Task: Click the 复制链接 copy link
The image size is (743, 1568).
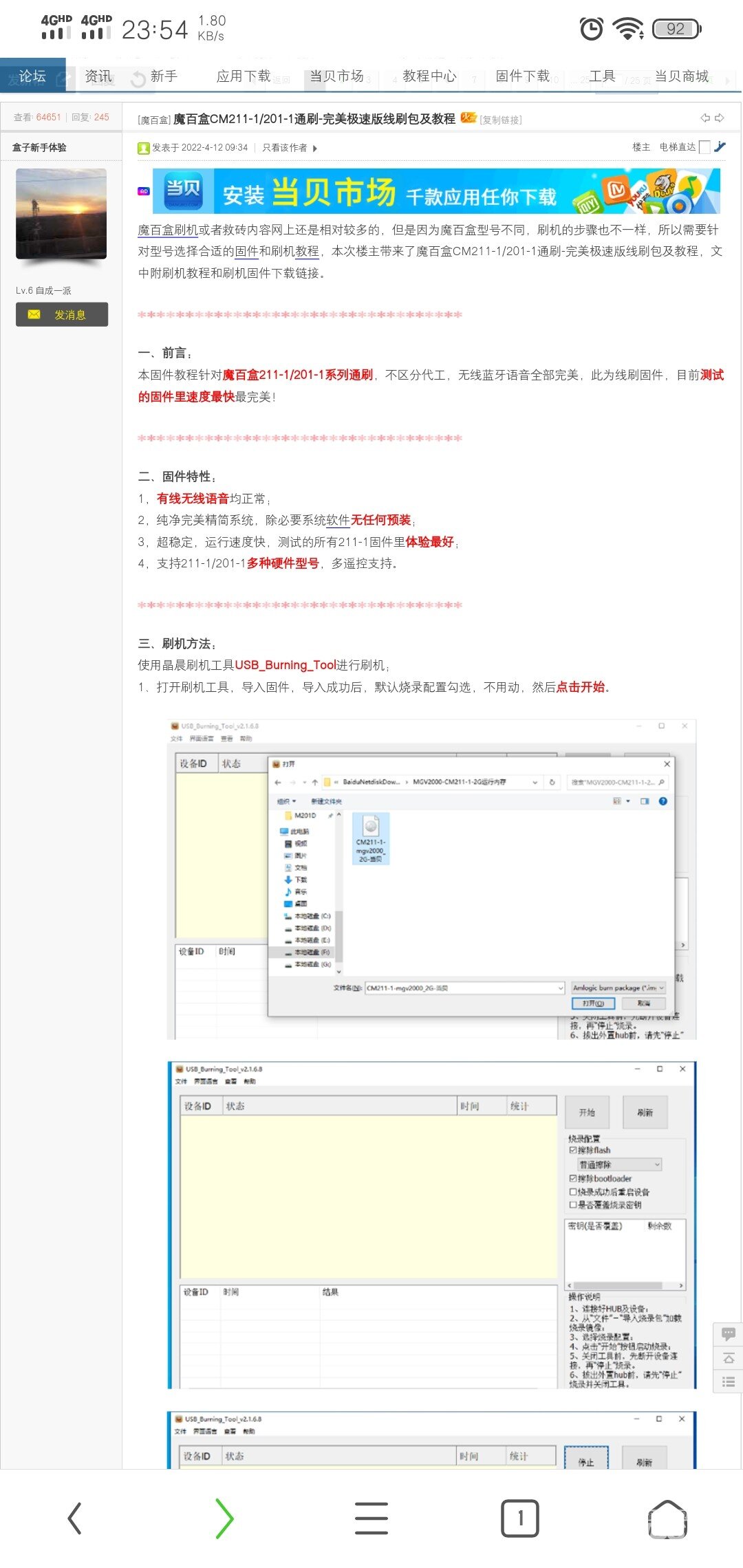Action: coord(501,120)
